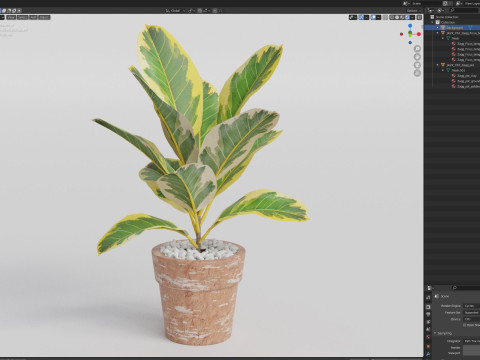Open properties editor type dropdown
480x360 pixels.
point(430,288)
